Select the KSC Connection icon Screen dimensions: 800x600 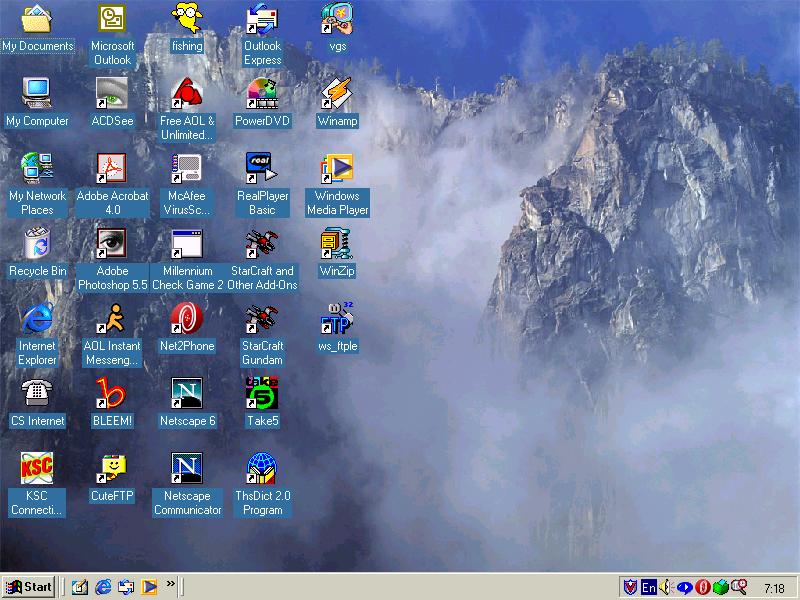[37, 468]
